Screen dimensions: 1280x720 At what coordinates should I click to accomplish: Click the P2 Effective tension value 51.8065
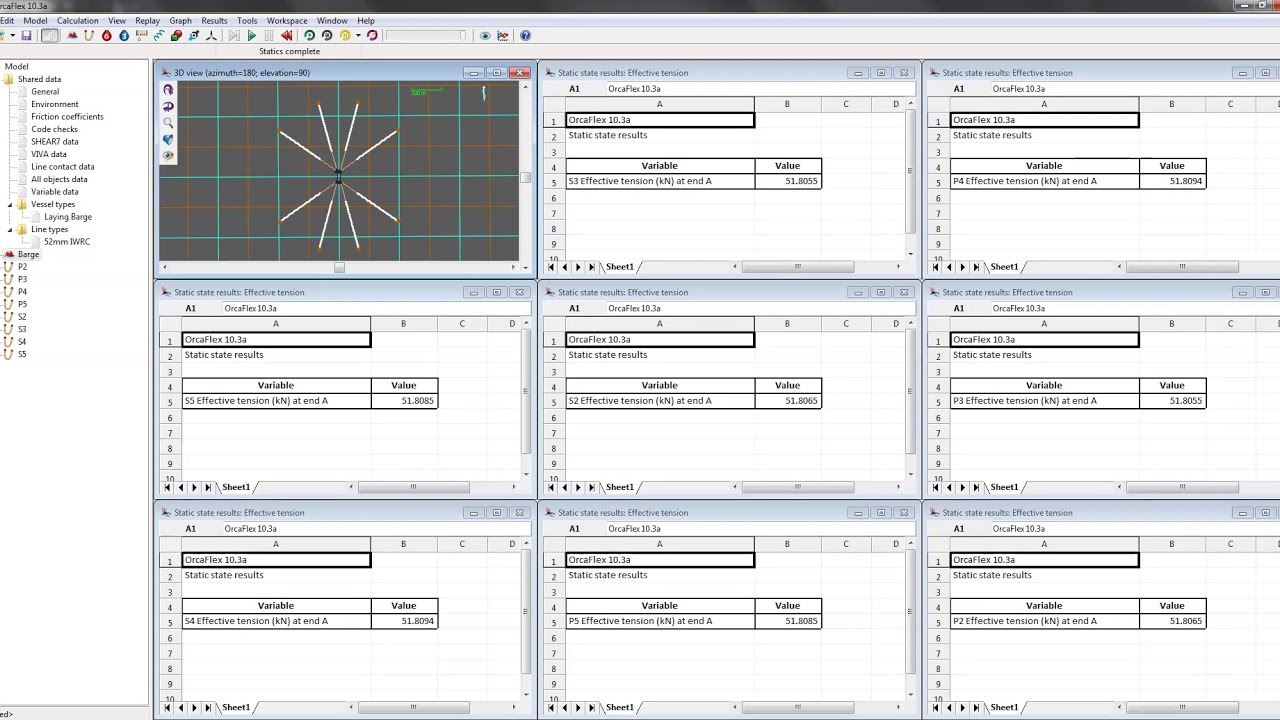click(x=1172, y=621)
